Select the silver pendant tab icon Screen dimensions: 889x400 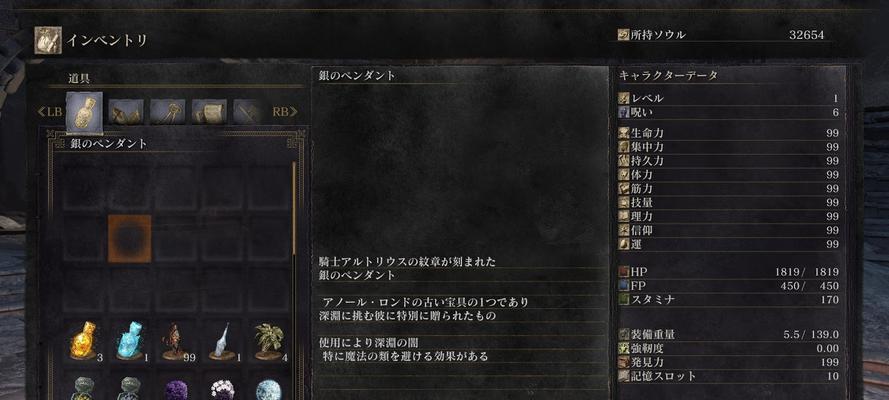click(84, 112)
